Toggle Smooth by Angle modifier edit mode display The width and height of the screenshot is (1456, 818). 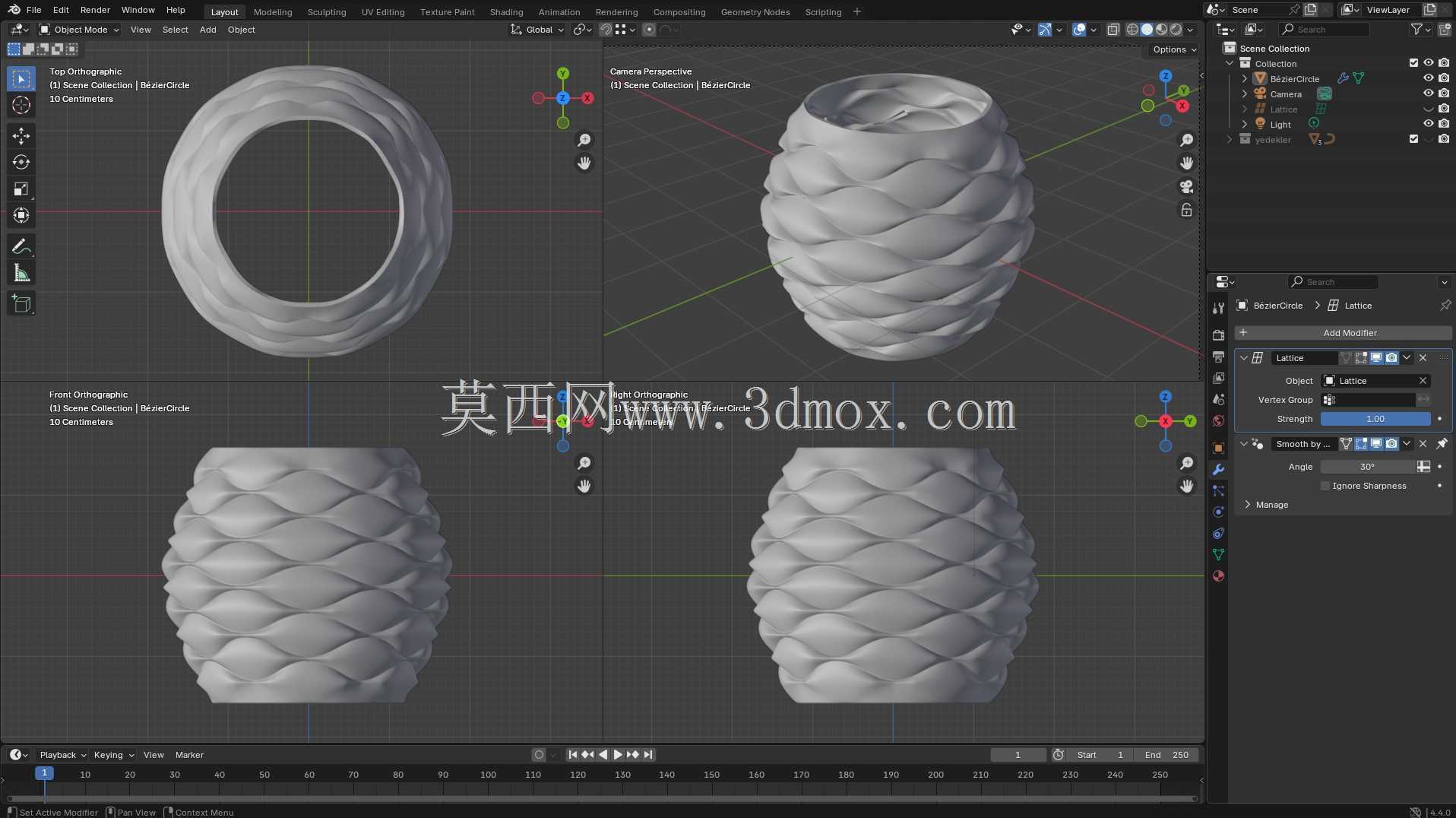(1361, 443)
